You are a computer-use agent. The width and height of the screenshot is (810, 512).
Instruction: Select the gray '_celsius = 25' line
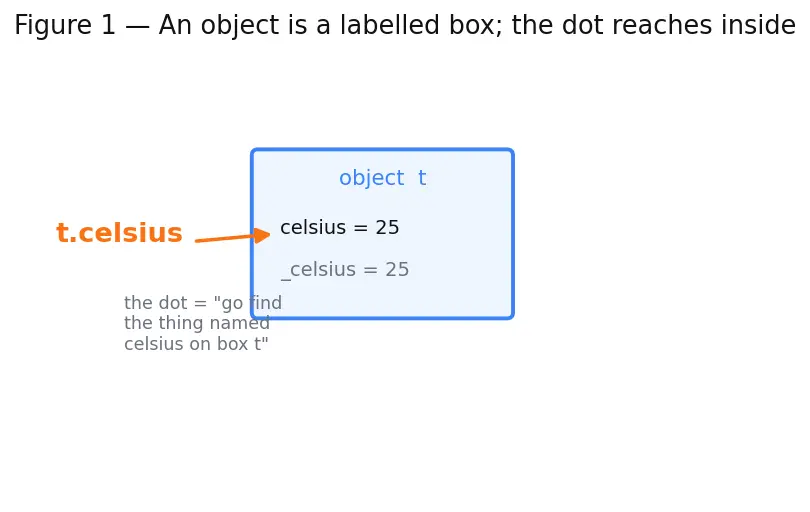coord(345,270)
